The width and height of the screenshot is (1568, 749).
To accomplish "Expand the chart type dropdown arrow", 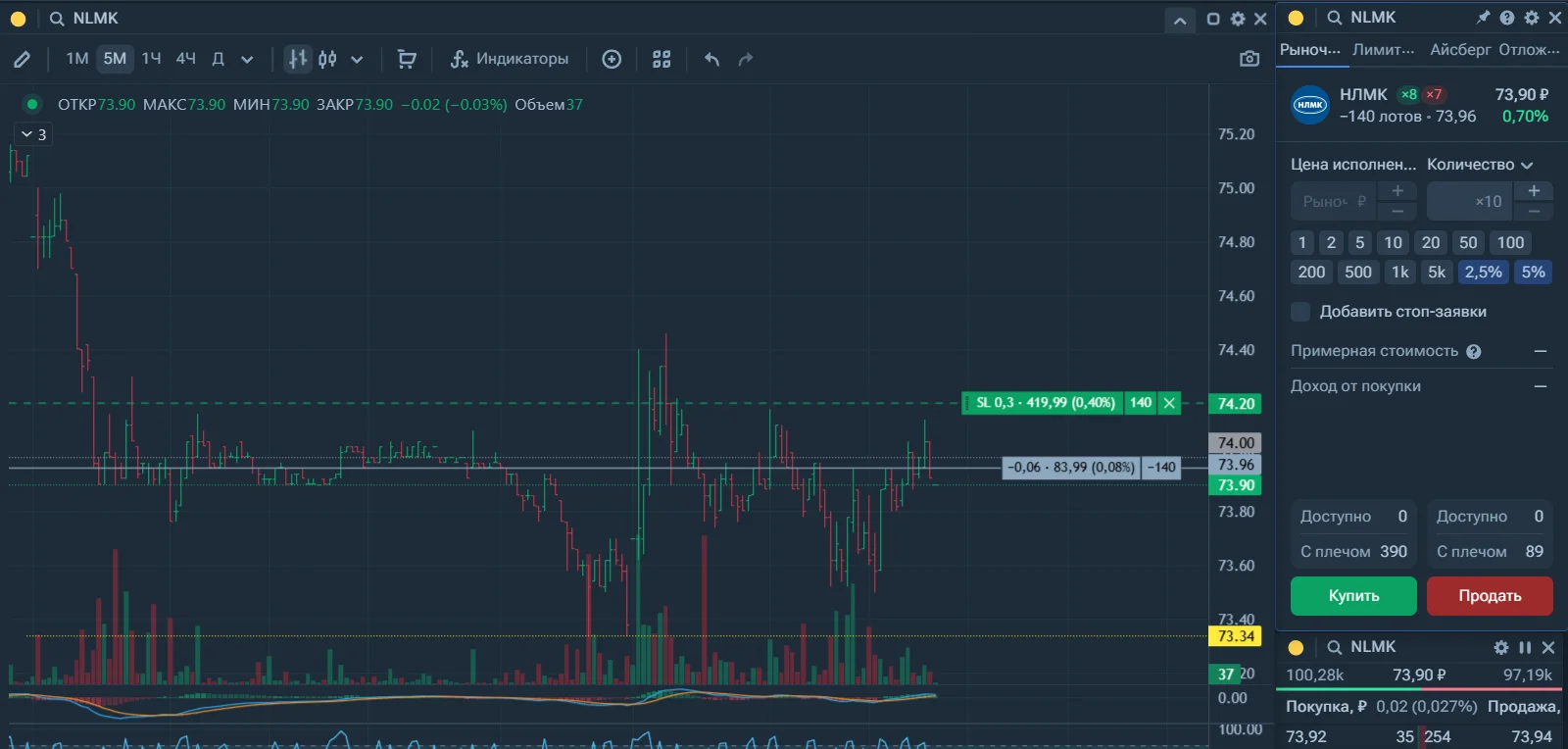I will click(x=357, y=60).
